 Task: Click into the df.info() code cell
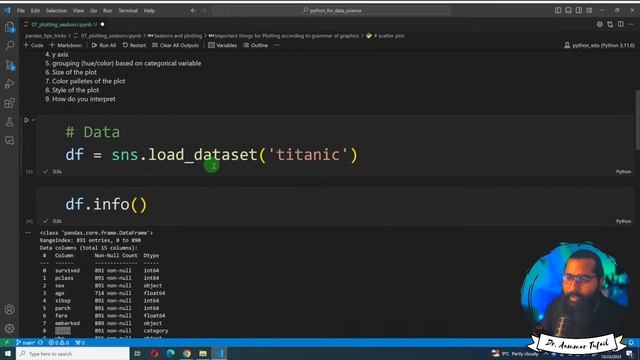point(335,204)
